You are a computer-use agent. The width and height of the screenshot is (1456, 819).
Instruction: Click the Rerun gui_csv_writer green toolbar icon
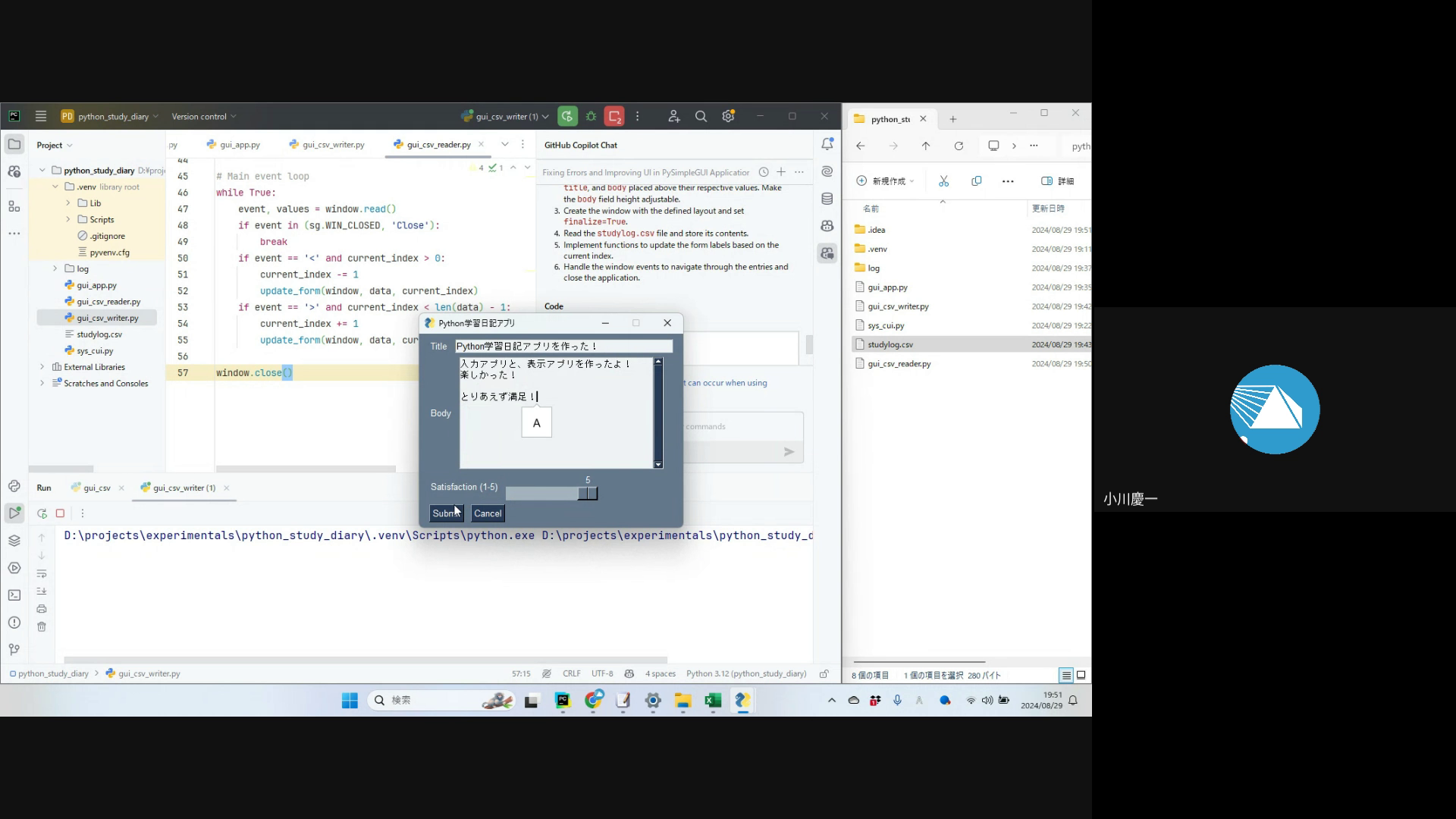click(567, 116)
